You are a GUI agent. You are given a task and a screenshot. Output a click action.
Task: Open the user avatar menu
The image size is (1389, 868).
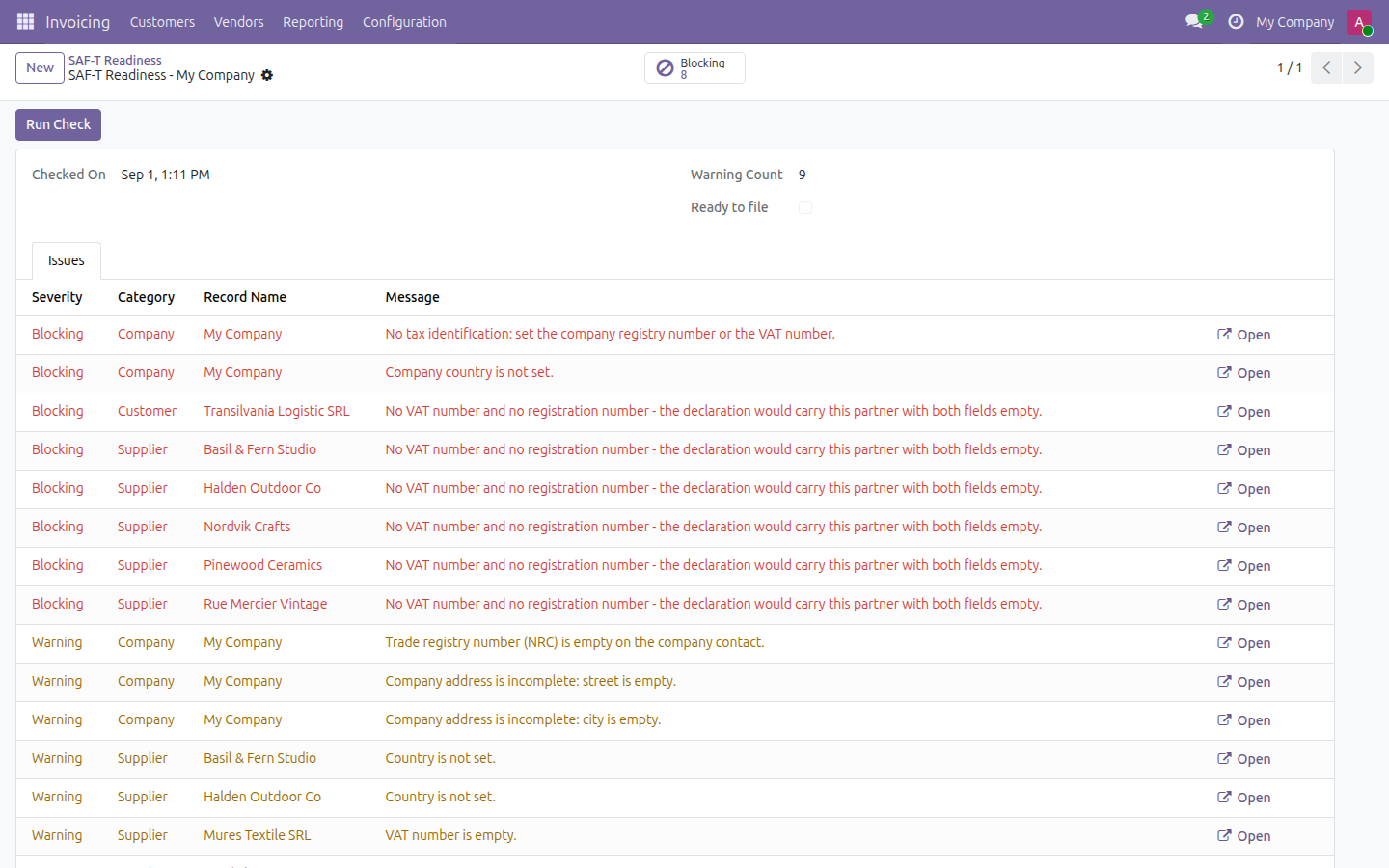1359,21
